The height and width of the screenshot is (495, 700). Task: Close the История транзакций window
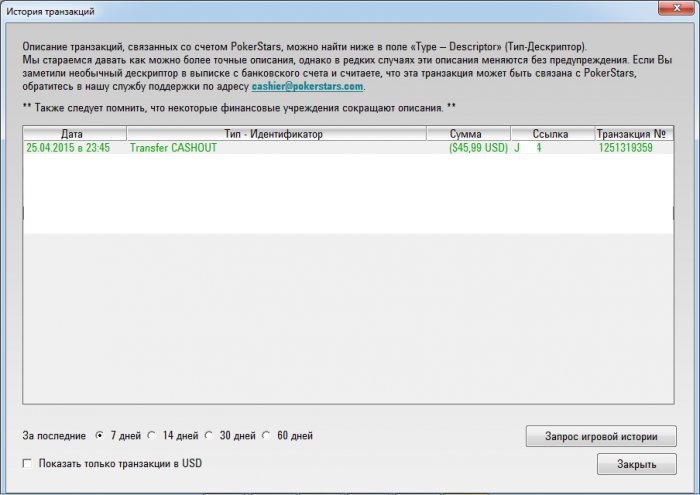point(676,8)
